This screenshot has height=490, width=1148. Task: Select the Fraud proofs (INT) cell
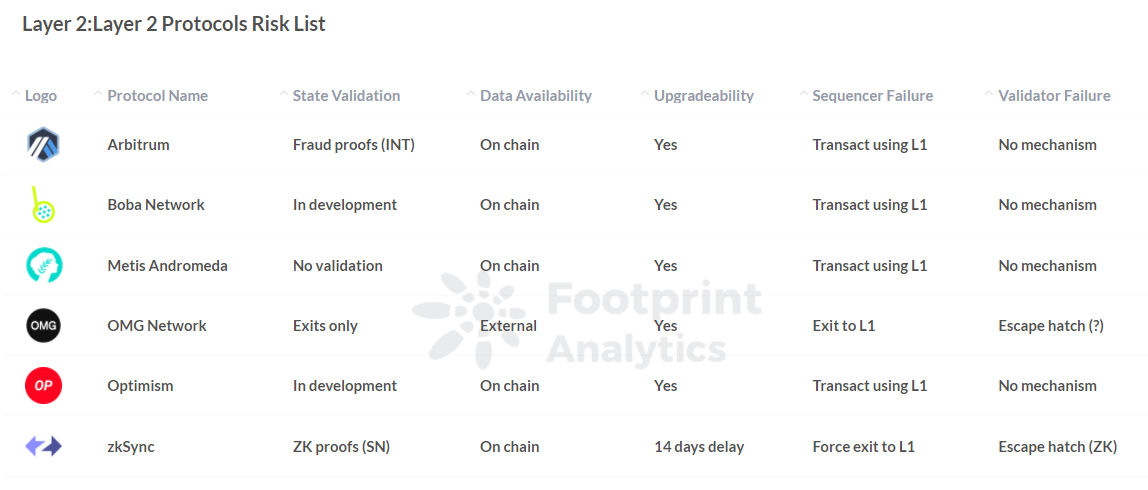coord(354,144)
